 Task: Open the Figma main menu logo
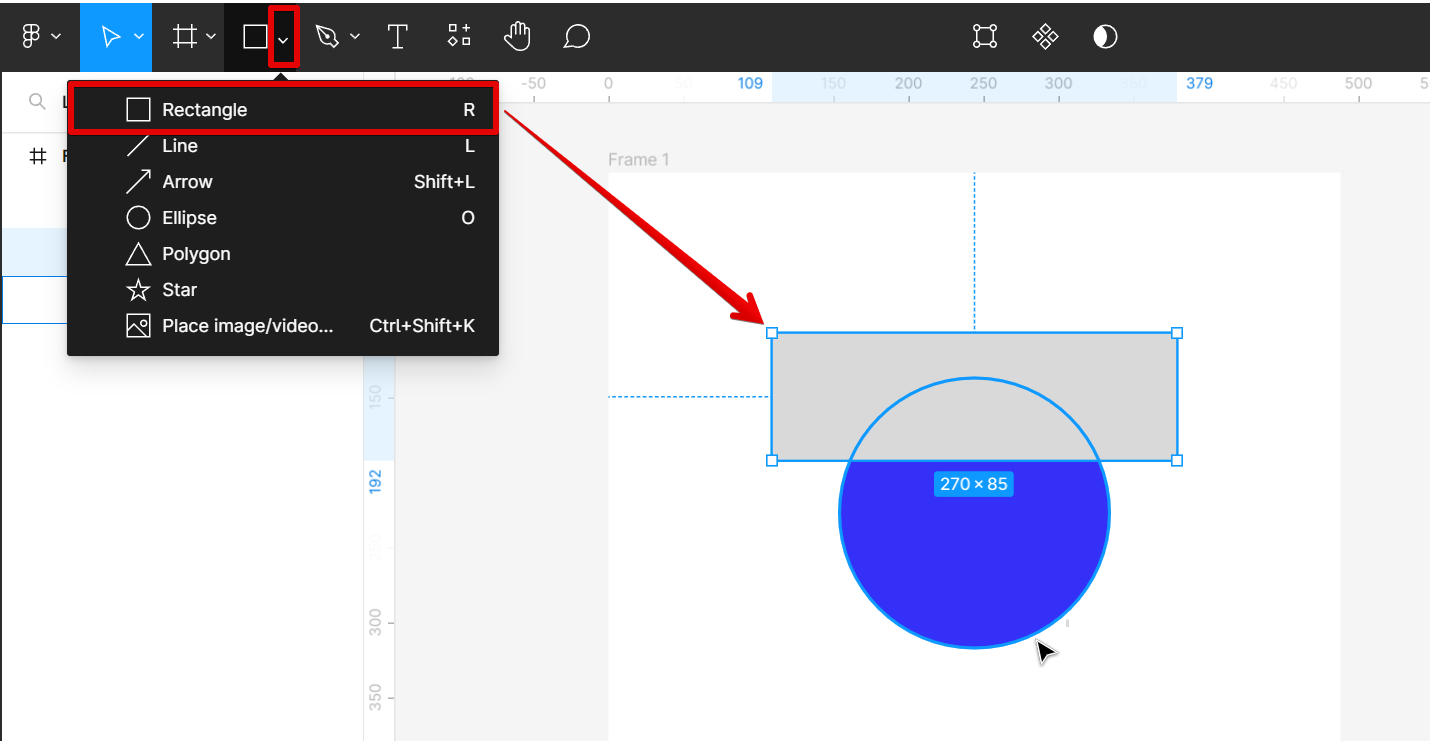tap(31, 37)
